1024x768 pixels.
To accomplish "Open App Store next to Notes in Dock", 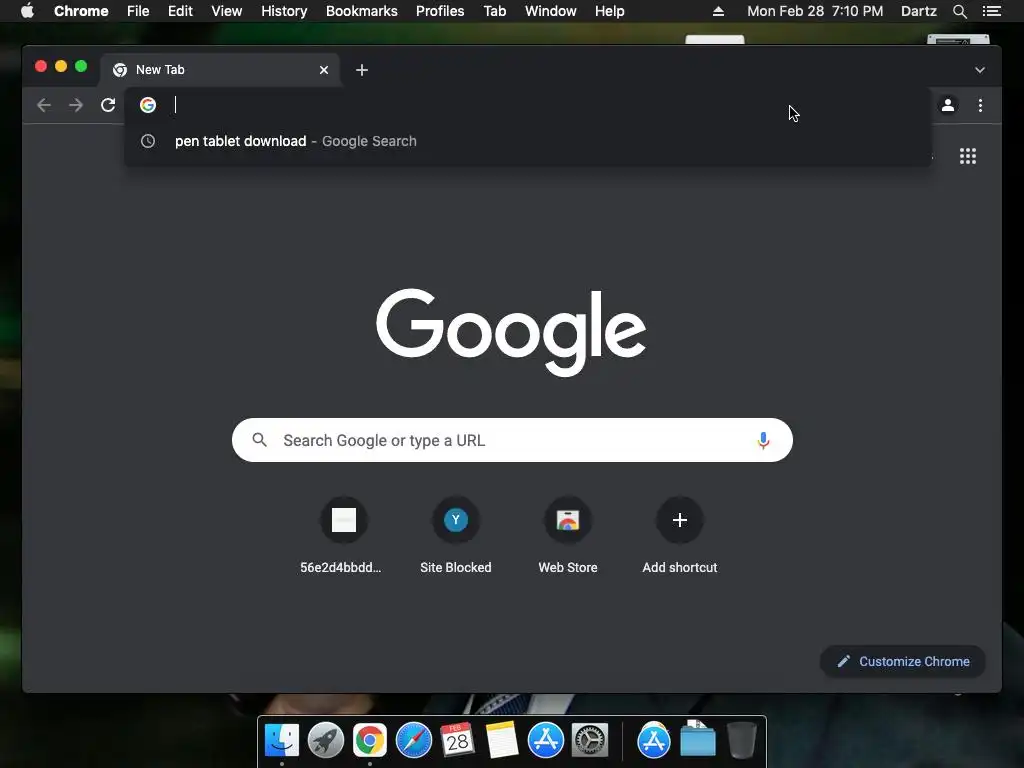I will [546, 741].
